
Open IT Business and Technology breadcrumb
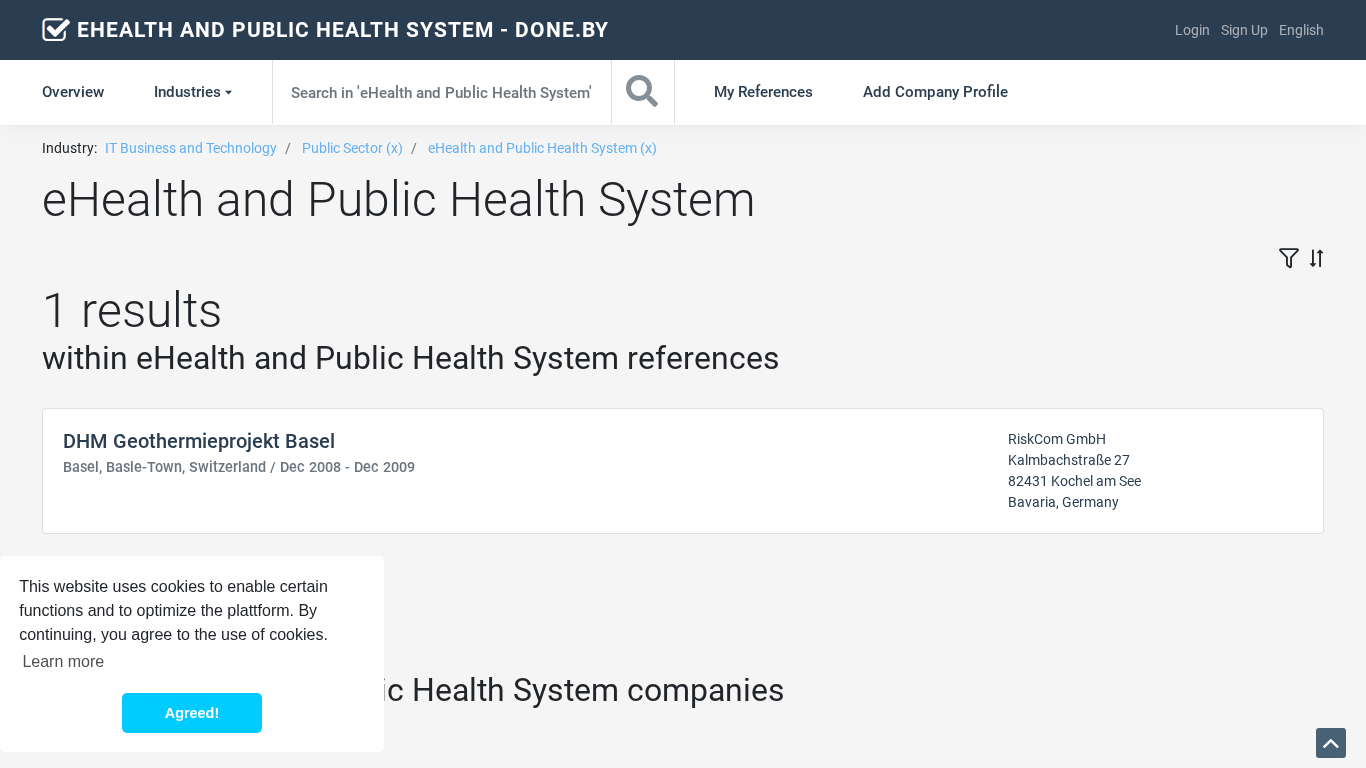click(191, 148)
